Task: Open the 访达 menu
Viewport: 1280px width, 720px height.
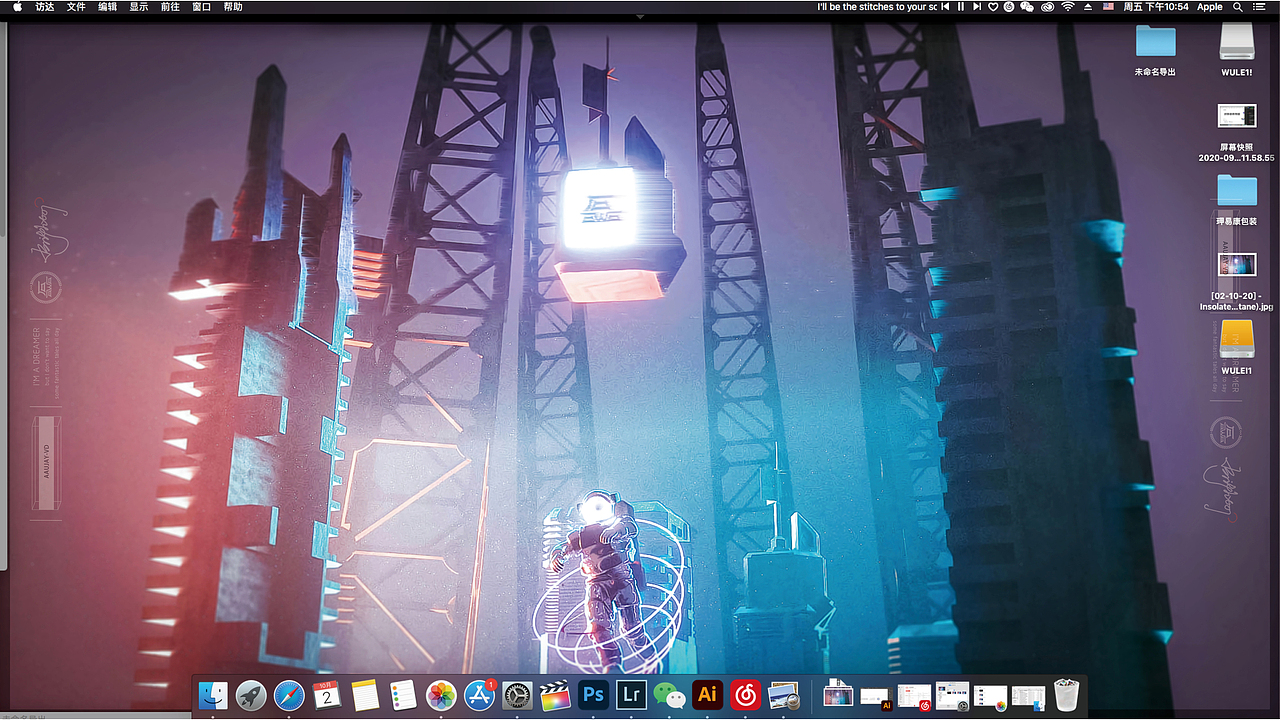Action: tap(45, 7)
